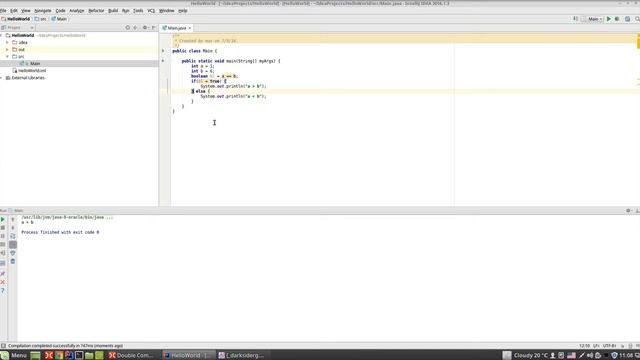Open the Code menu
Screen dimensions: 640x360
tap(60, 11)
